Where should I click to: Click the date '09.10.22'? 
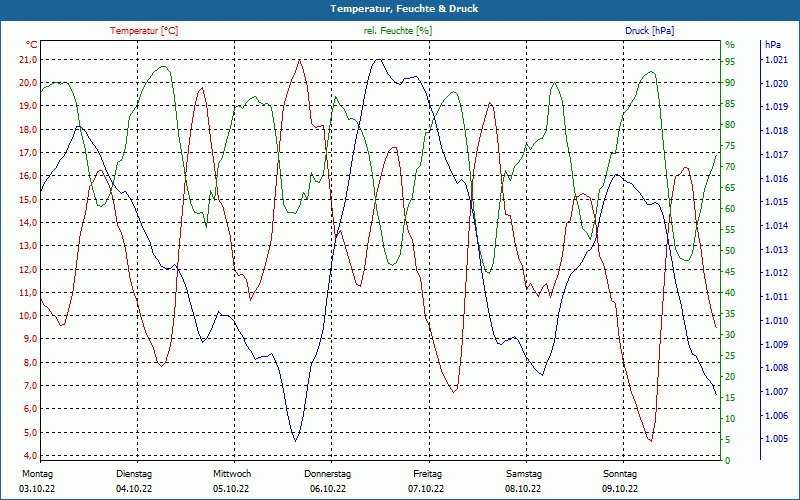pos(620,489)
